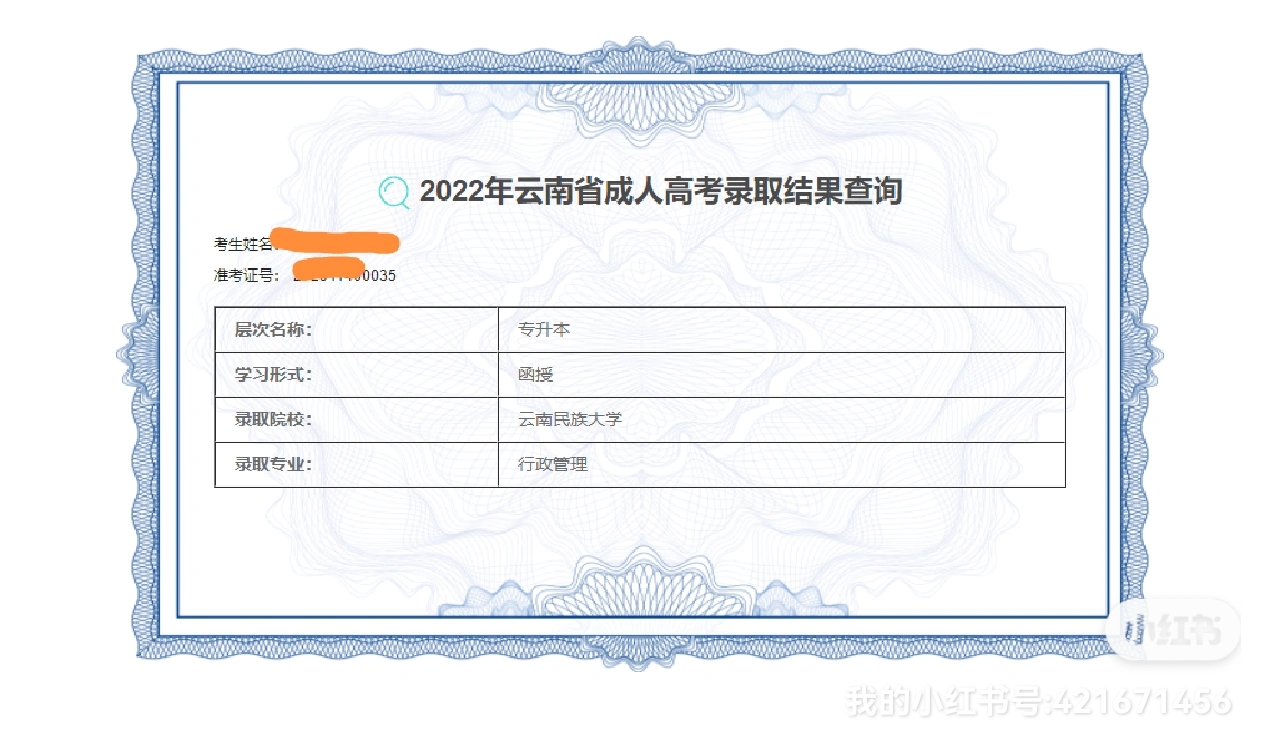
Task: Click the 专升本 value cell
Action: pos(782,330)
